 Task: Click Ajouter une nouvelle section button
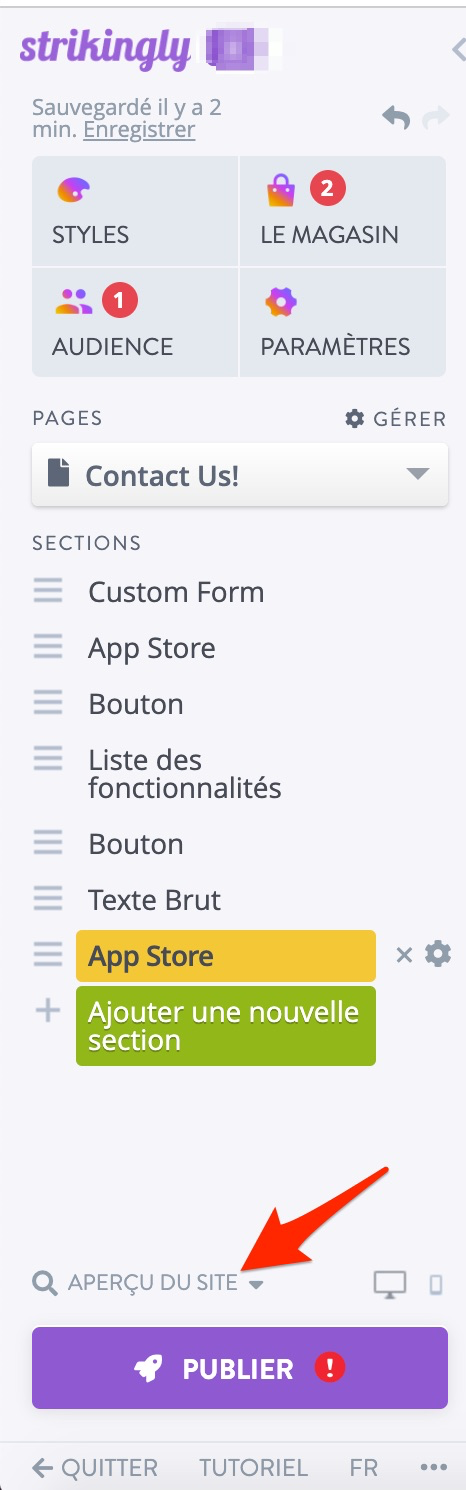click(226, 1026)
